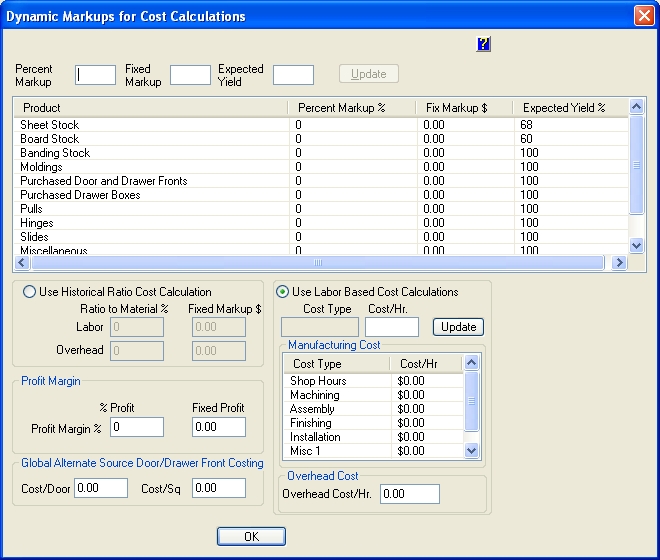660x560 pixels.
Task: Select Use Historical Ratio Cost Calculation
Action: [x=29, y=292]
